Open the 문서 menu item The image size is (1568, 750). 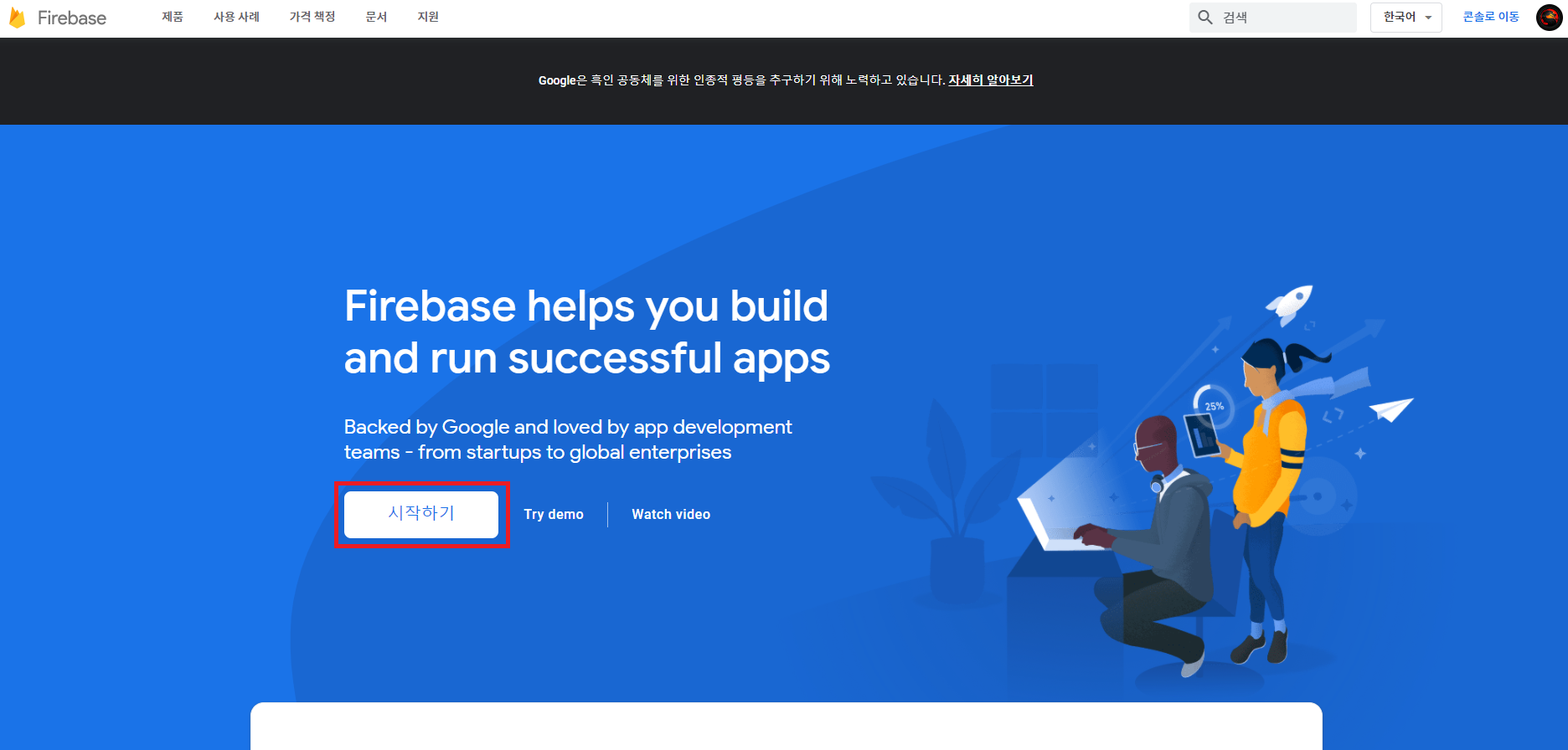(376, 17)
